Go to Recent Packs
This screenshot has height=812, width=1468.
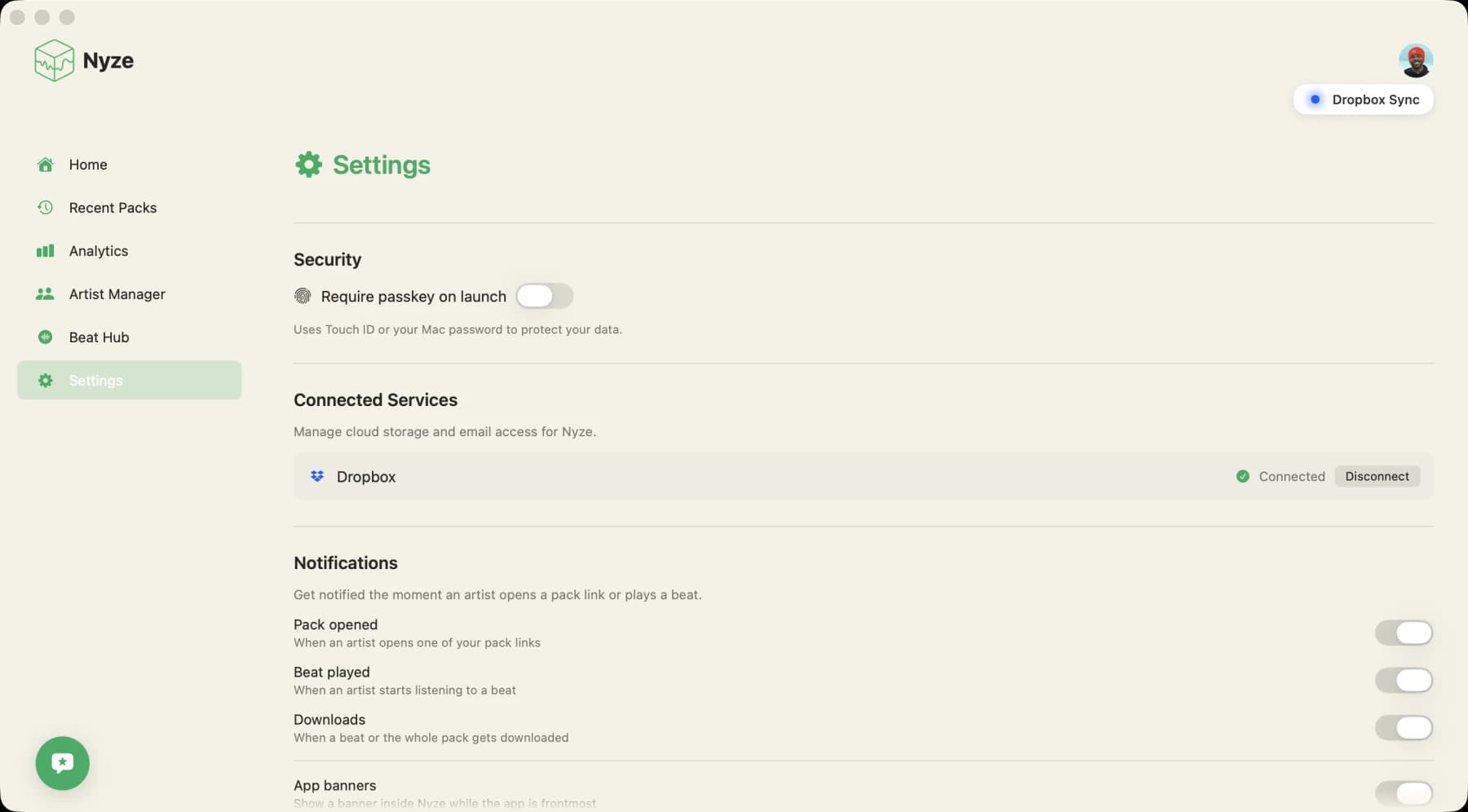(130, 208)
